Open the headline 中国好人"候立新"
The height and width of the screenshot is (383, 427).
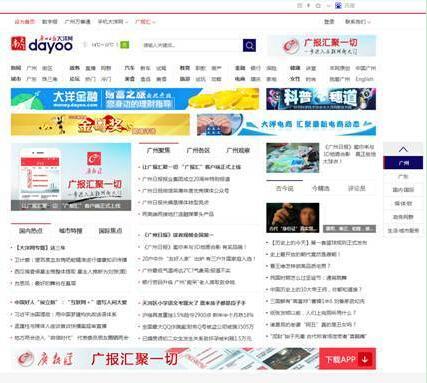pos(71,302)
